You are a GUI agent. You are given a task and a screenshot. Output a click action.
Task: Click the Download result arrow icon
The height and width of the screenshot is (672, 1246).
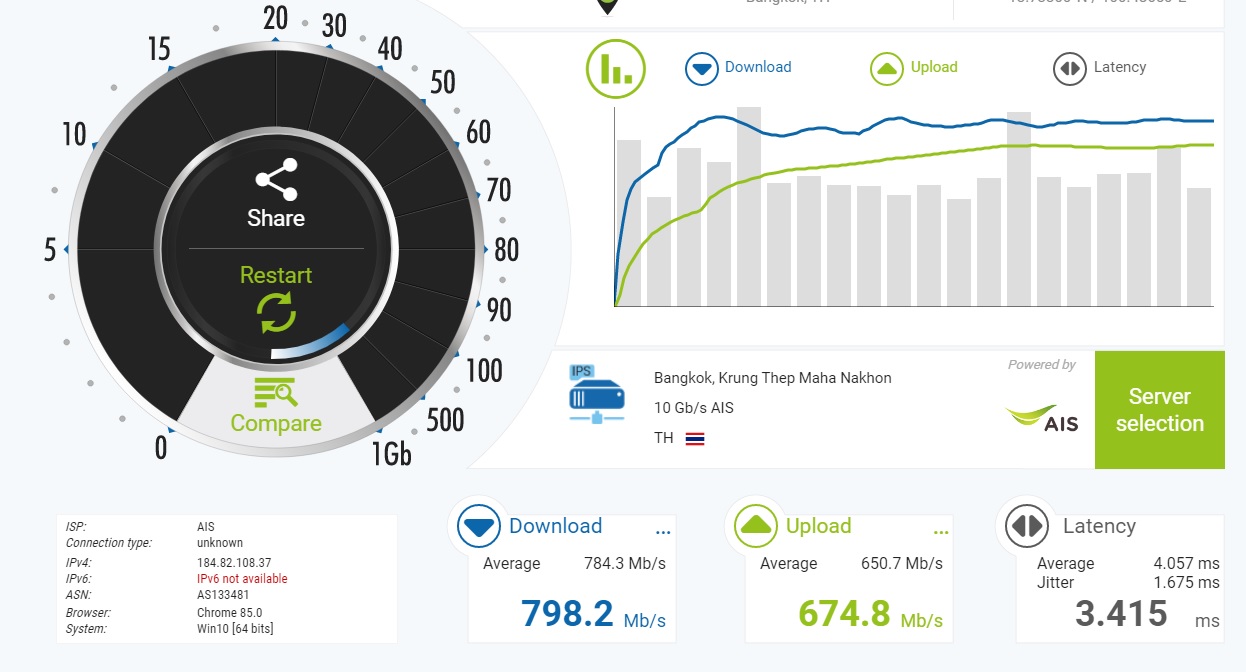click(x=479, y=526)
